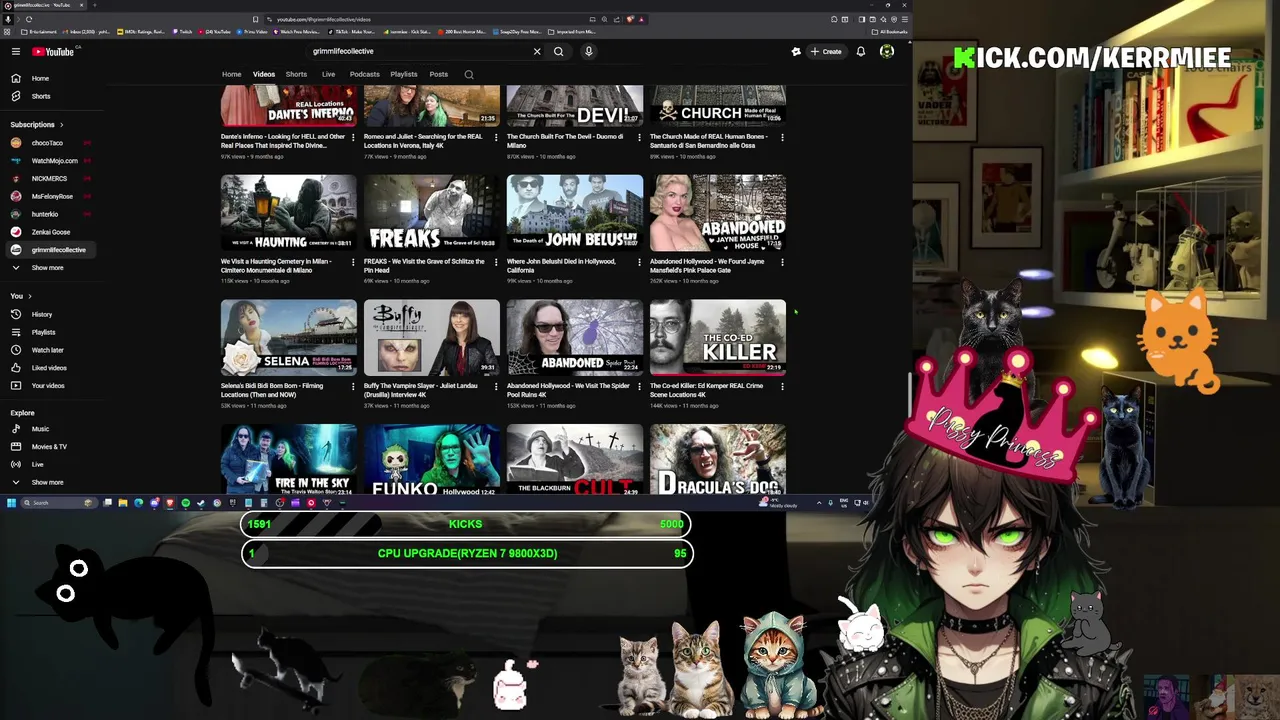Open the Twitch bookmark
The image size is (1280, 720).
coord(182,32)
